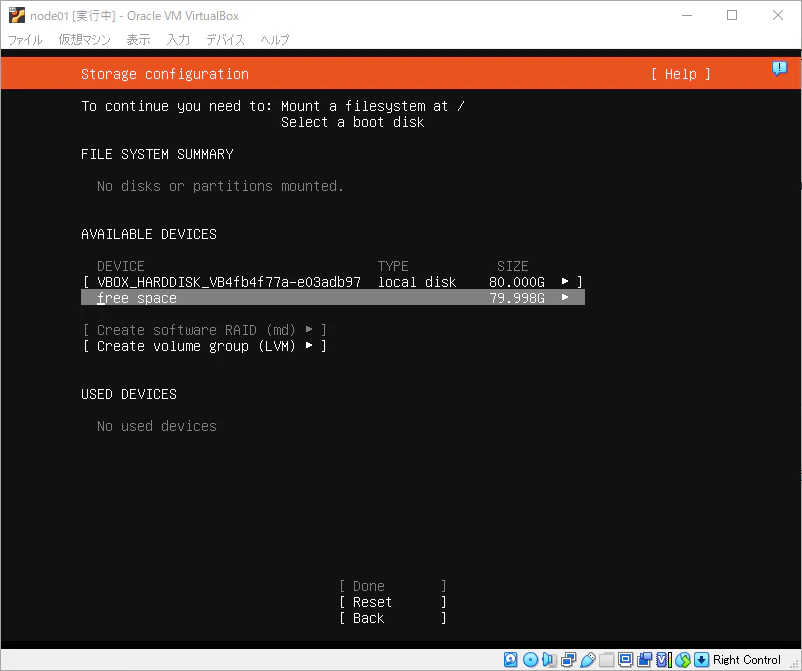
Task: Click the Mount a filesystem at / text
Action: click(373, 106)
